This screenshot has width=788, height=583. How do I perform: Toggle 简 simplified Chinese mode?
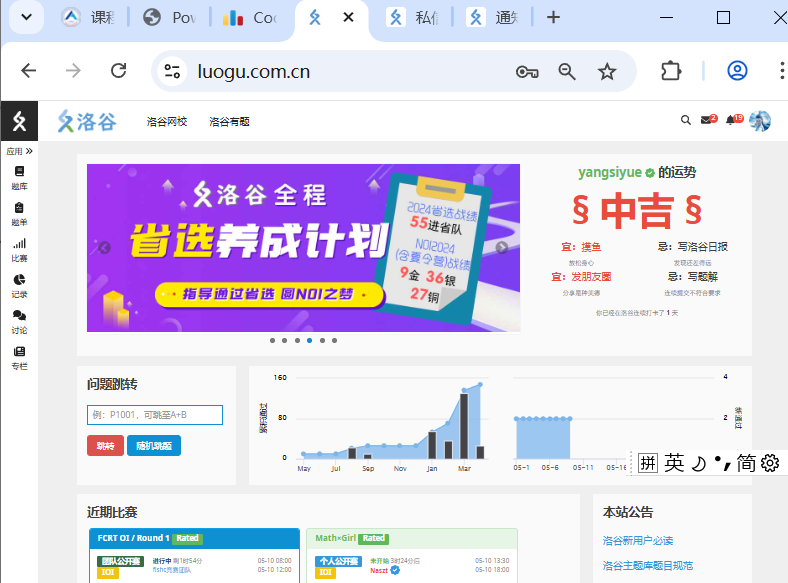pos(746,463)
